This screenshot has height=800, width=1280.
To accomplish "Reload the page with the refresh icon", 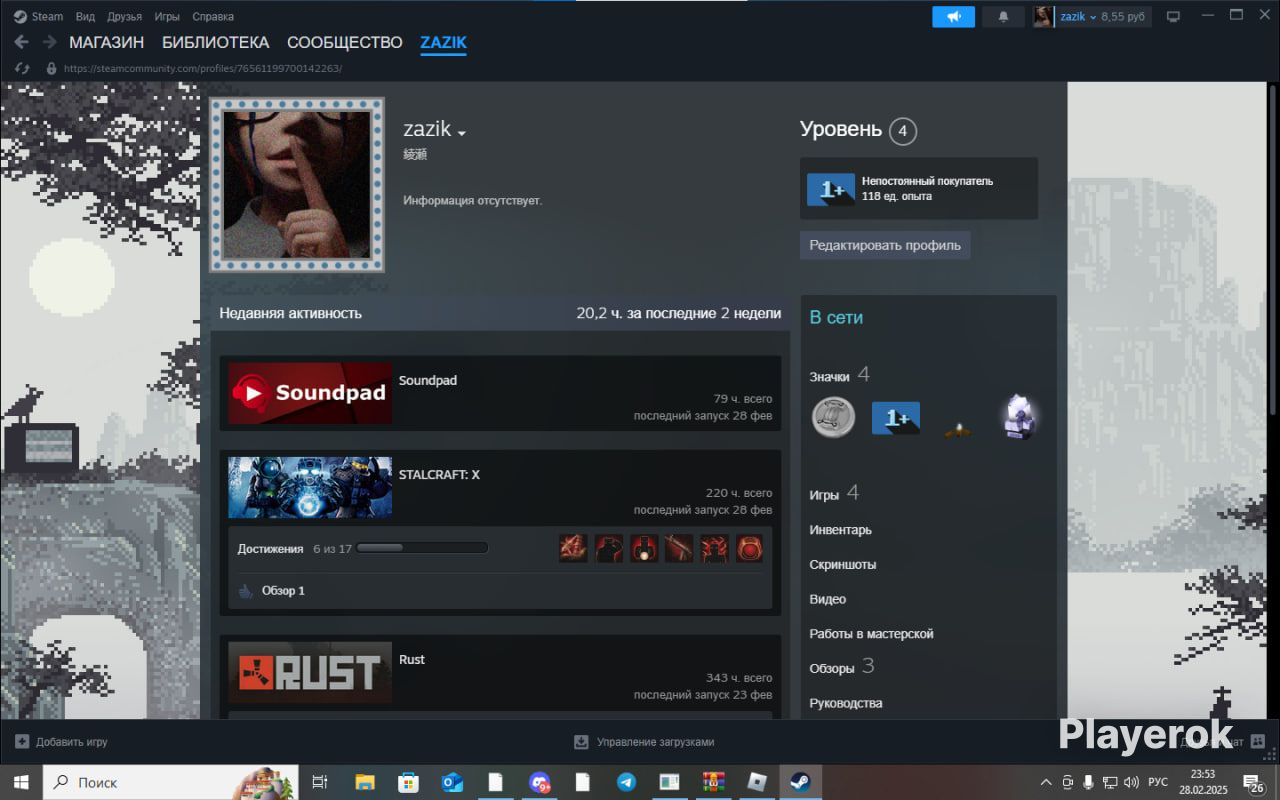I will pos(22,68).
